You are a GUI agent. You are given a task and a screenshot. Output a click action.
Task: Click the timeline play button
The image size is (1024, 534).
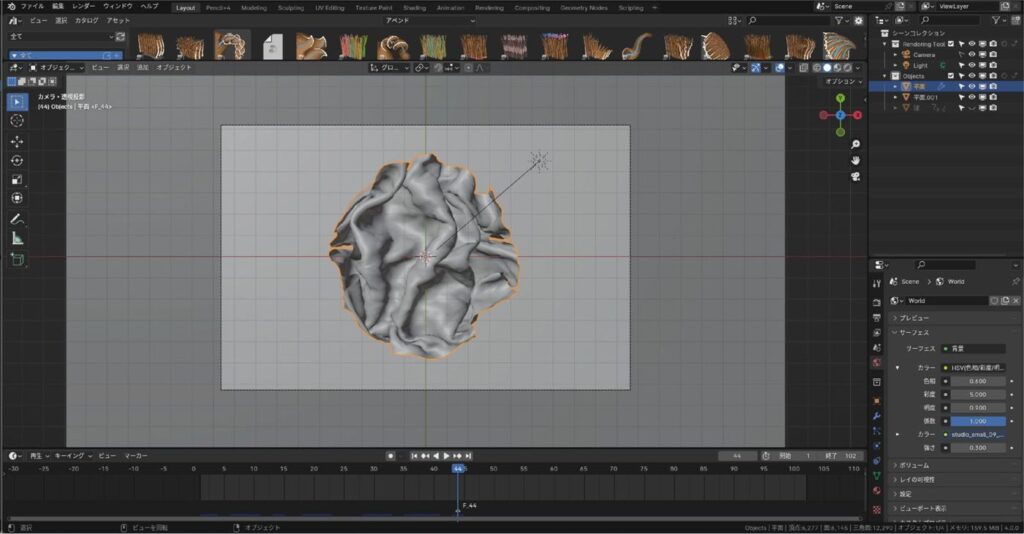(447, 456)
